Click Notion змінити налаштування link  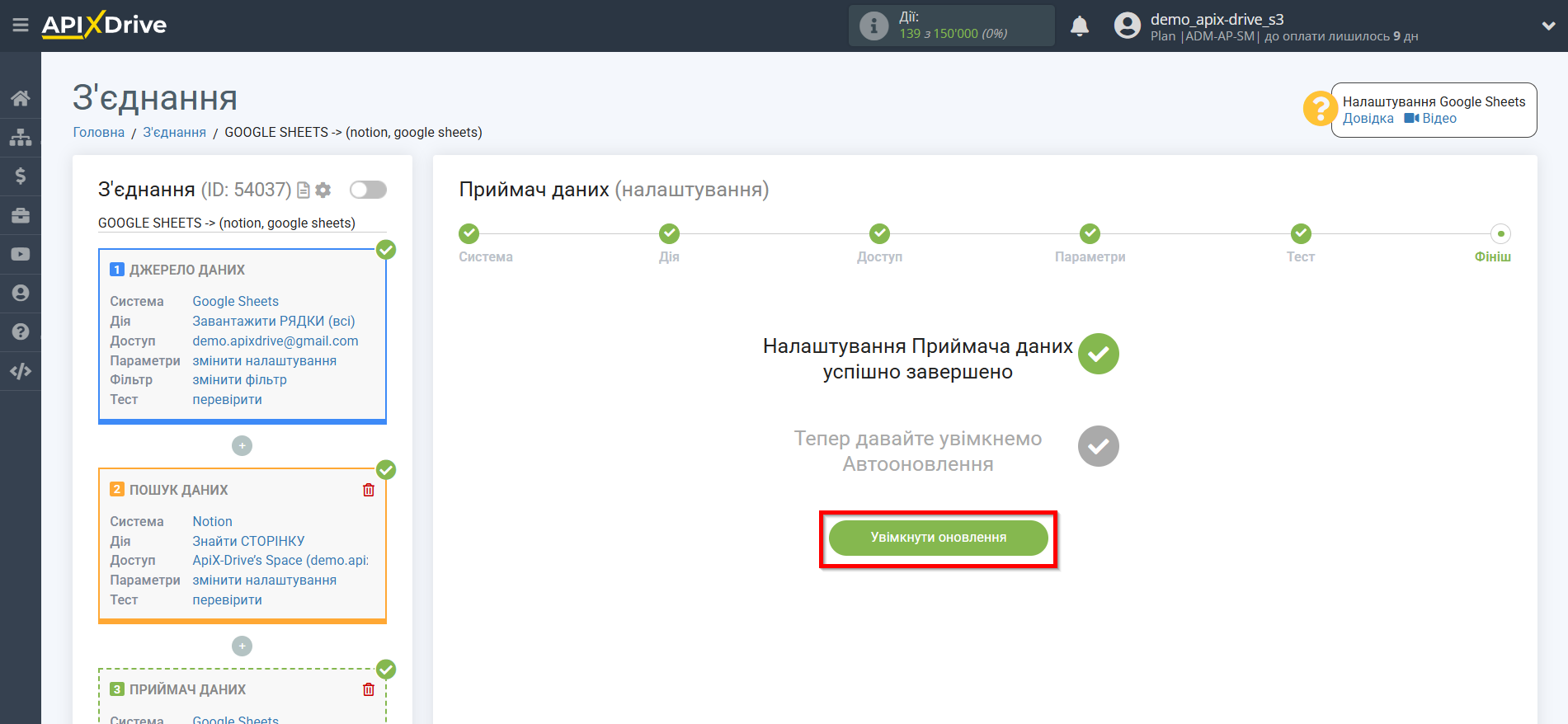click(x=265, y=581)
